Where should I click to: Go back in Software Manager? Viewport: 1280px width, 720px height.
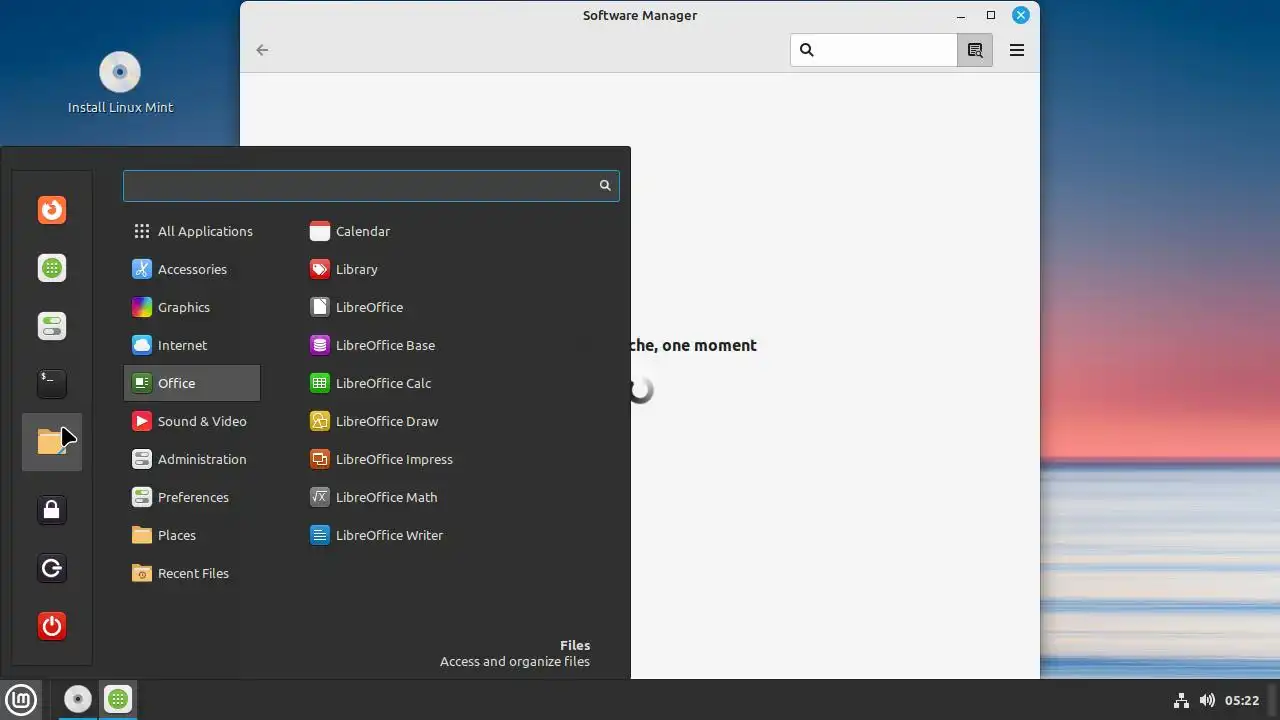coord(262,50)
